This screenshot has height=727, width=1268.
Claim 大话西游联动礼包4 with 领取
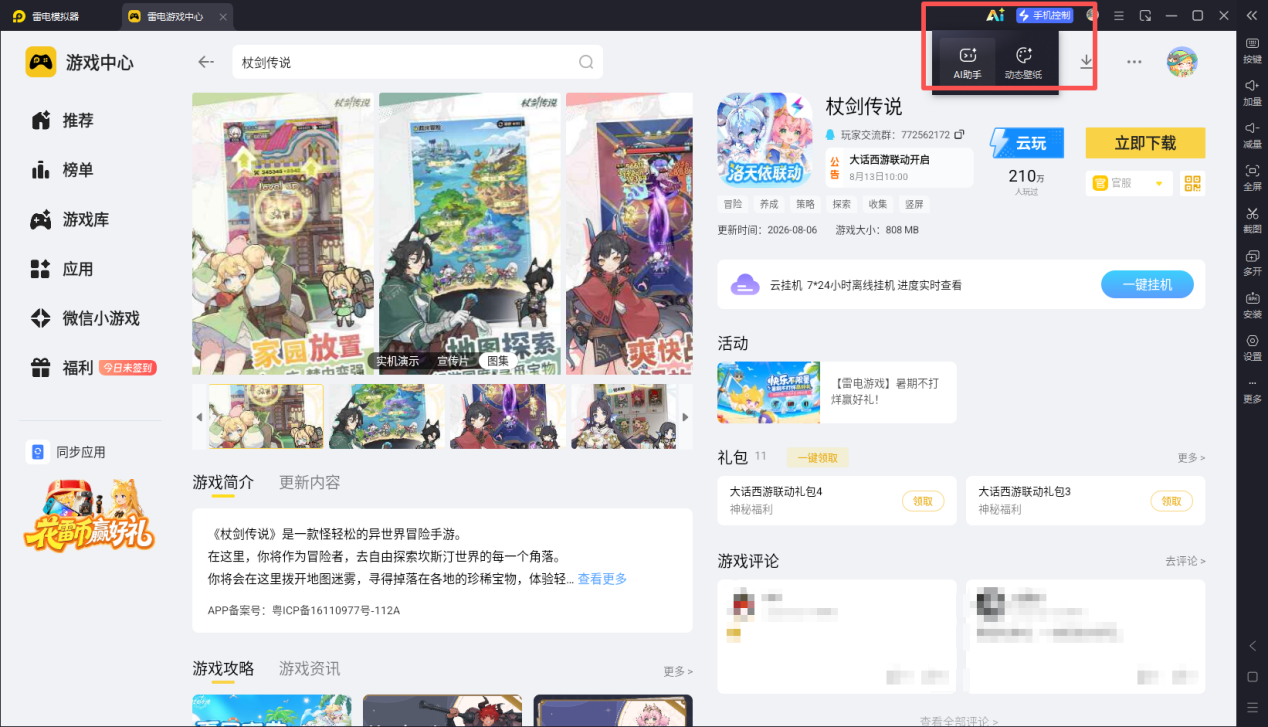pyautogui.click(x=923, y=501)
